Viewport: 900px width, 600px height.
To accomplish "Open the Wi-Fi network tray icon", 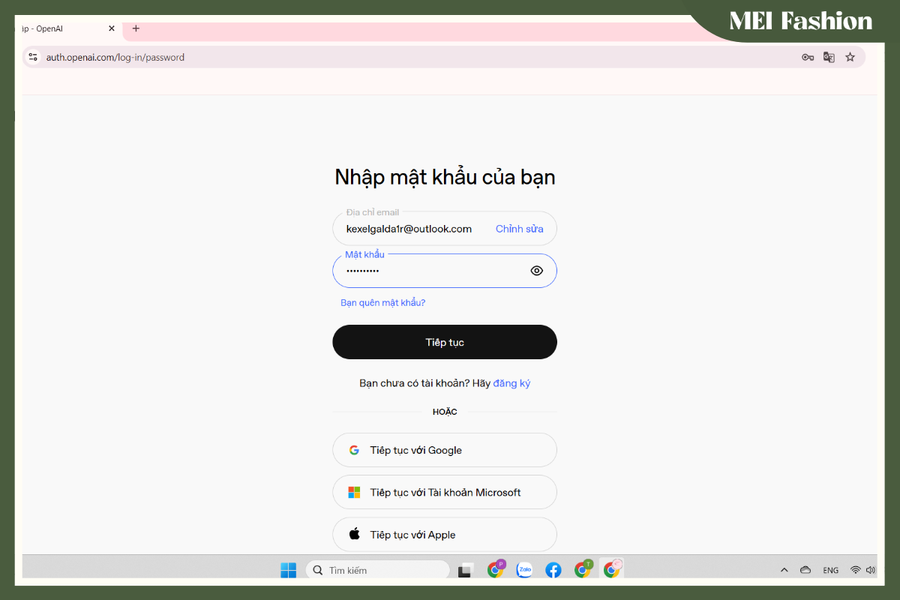I will (855, 570).
